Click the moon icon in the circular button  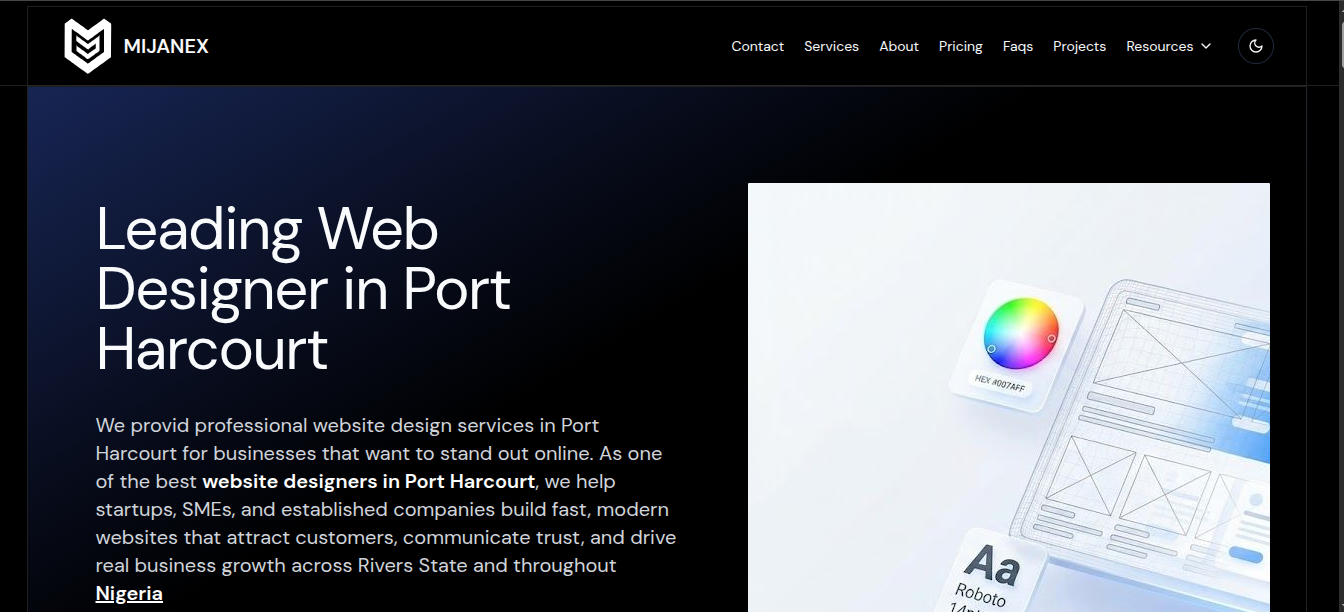tap(1255, 46)
